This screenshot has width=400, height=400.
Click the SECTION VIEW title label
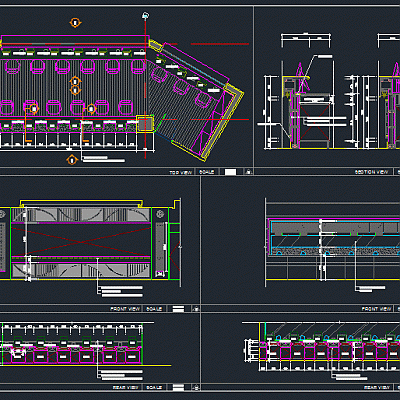(x=371, y=172)
